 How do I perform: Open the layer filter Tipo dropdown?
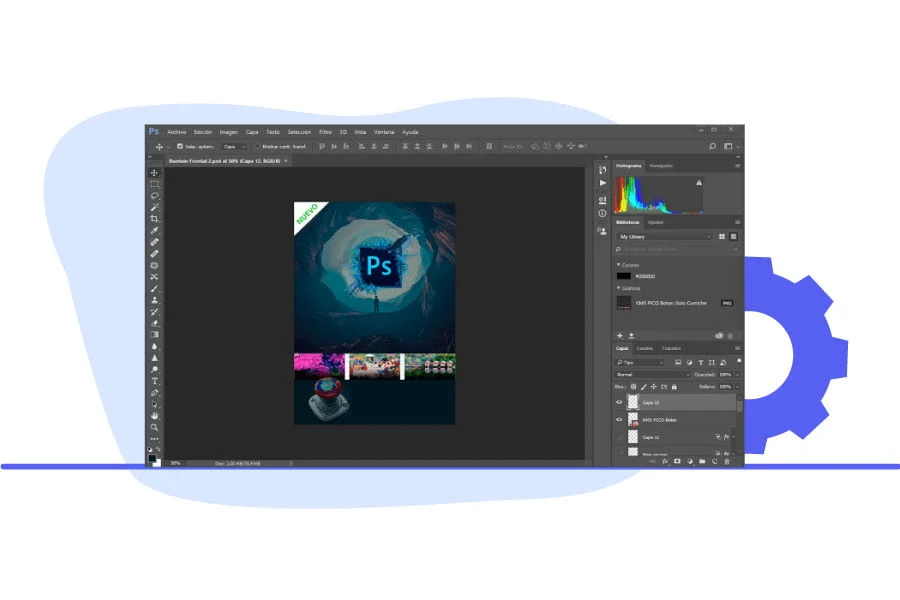(x=640, y=362)
